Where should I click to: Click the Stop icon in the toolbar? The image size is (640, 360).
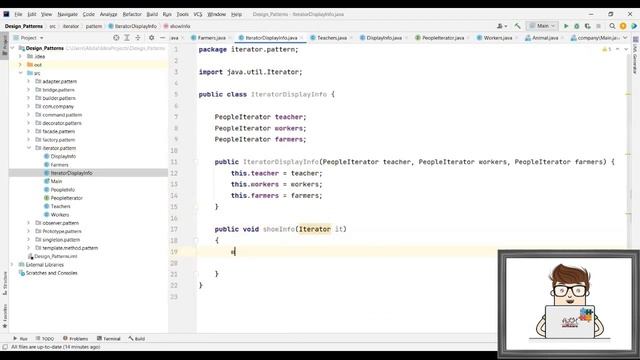[x=598, y=26]
